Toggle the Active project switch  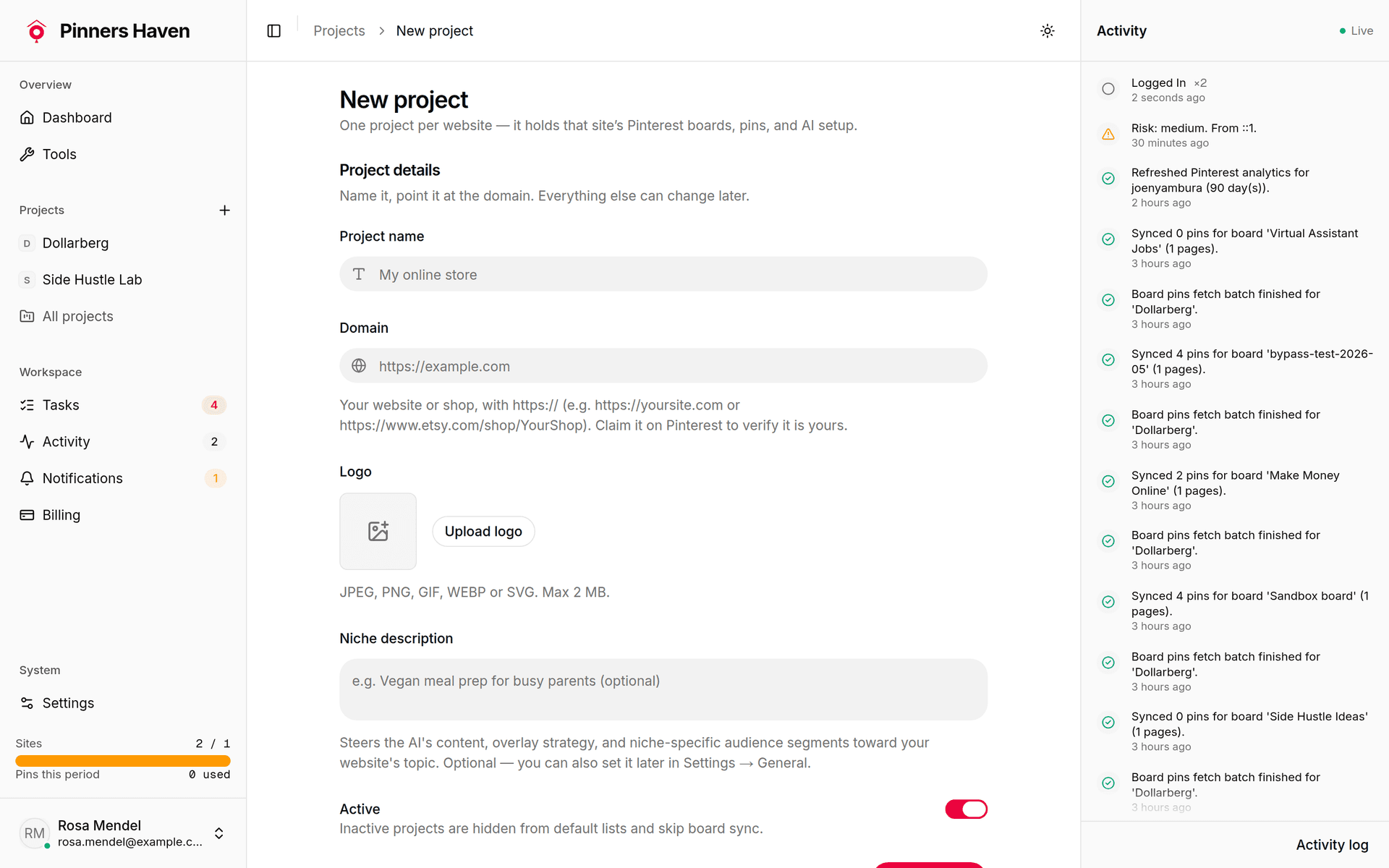pyautogui.click(x=966, y=809)
